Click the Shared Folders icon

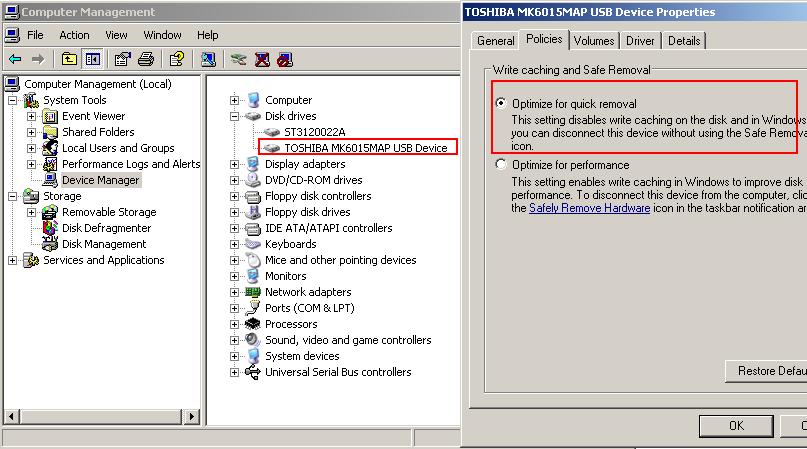pyautogui.click(x=50, y=132)
